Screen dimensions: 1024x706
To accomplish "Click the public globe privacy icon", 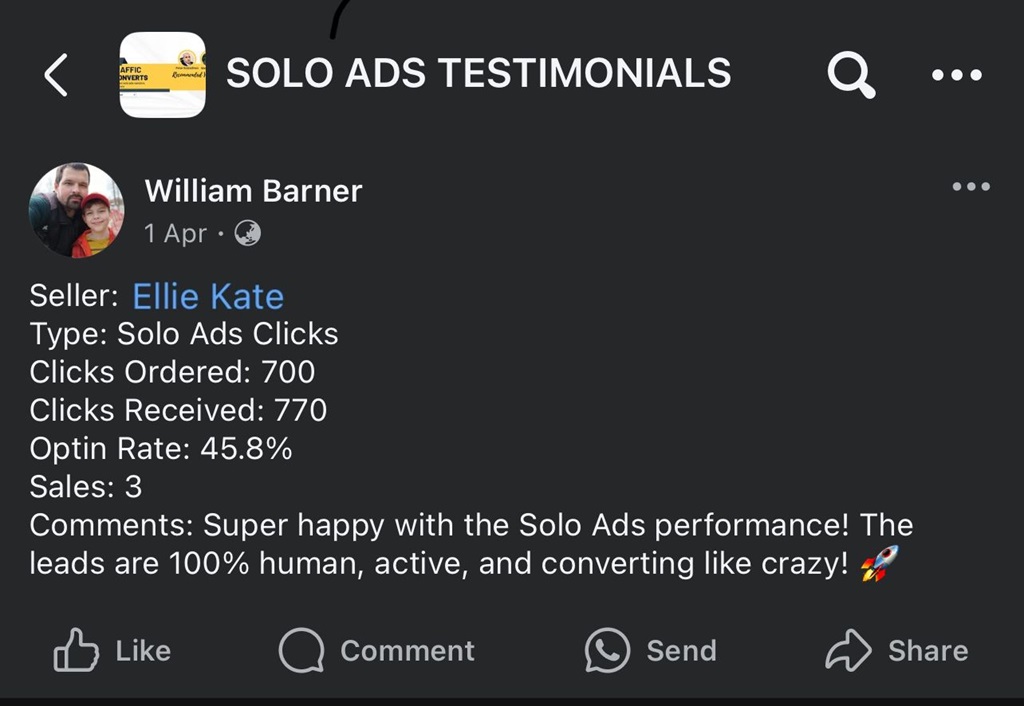I will coord(247,234).
